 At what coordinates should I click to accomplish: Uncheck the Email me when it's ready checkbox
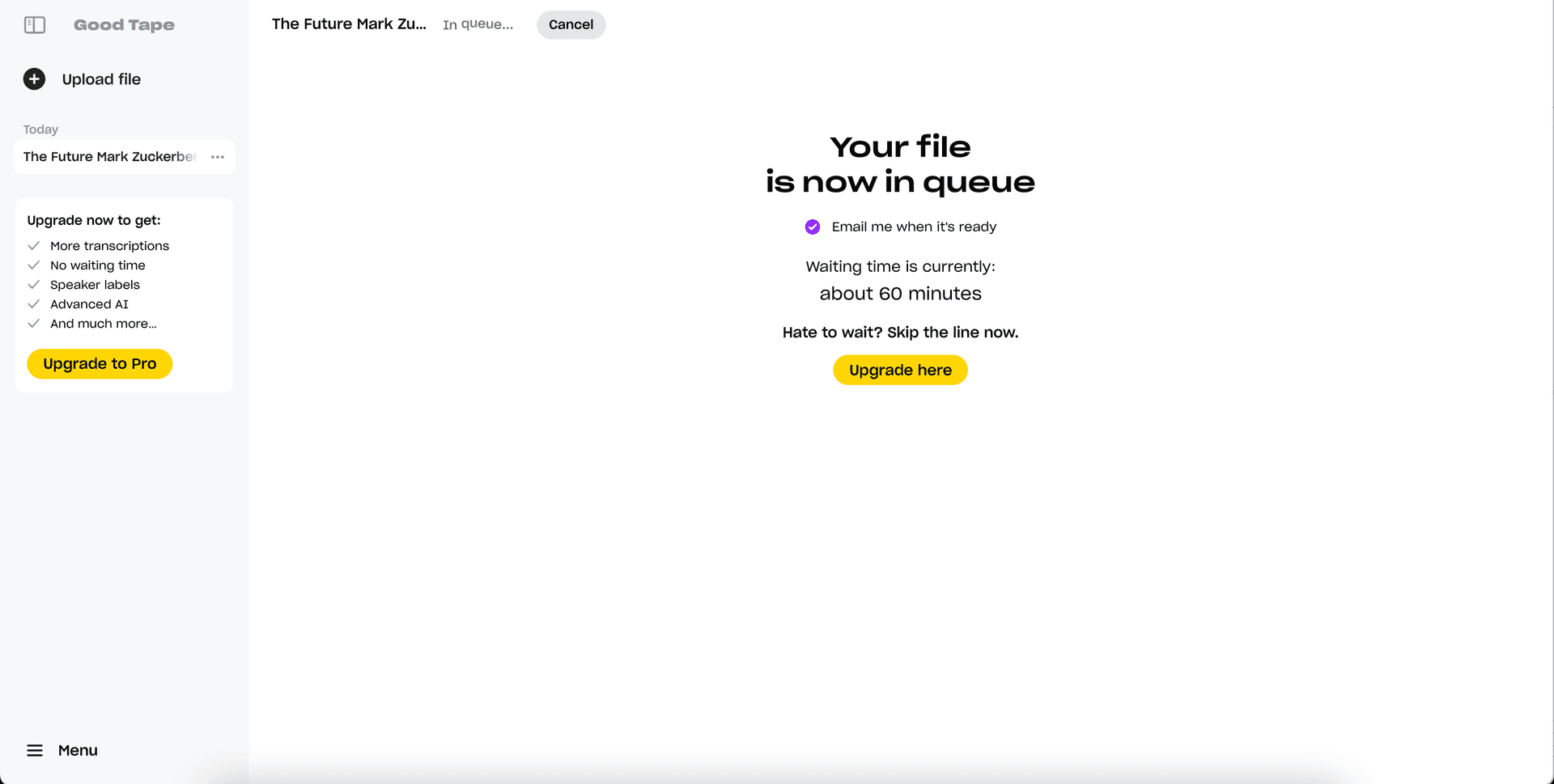coord(813,227)
